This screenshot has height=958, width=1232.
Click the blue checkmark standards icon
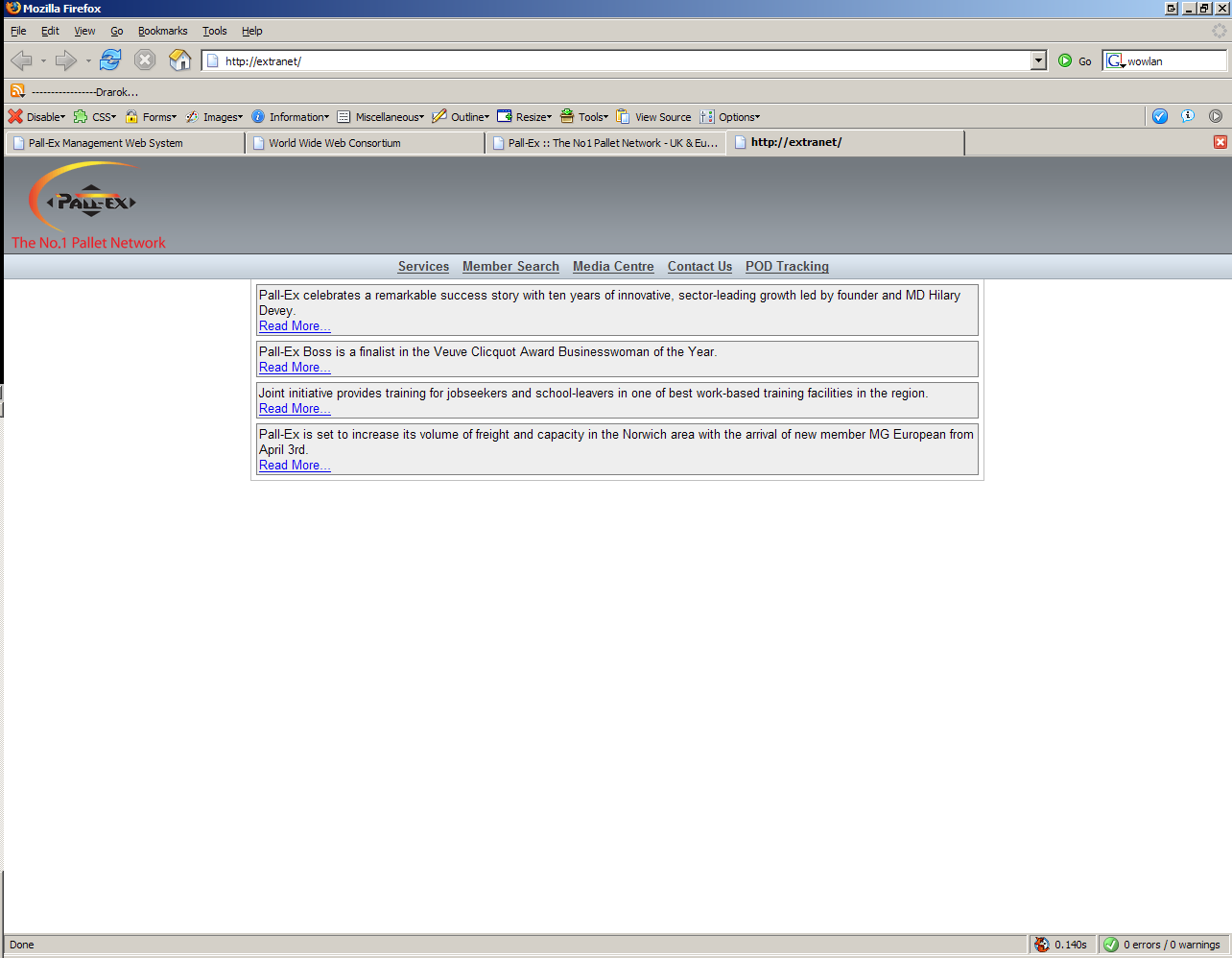click(1160, 116)
